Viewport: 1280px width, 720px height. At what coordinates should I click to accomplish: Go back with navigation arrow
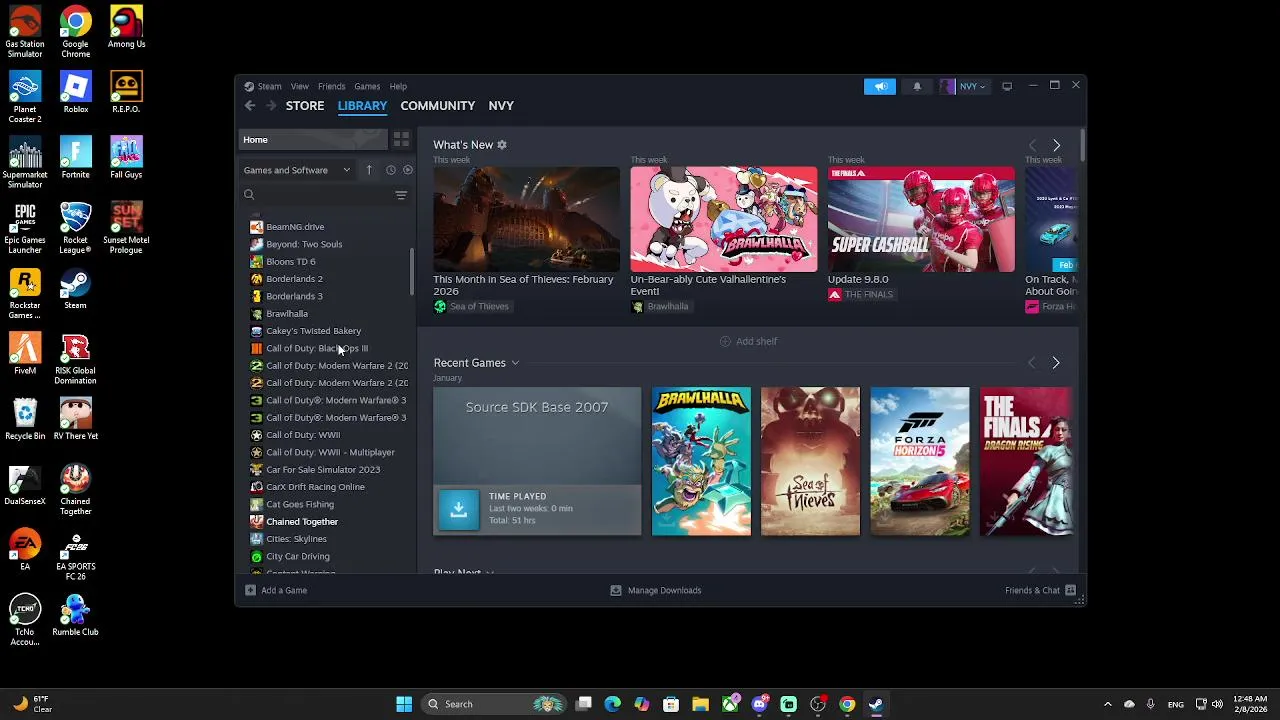point(250,106)
